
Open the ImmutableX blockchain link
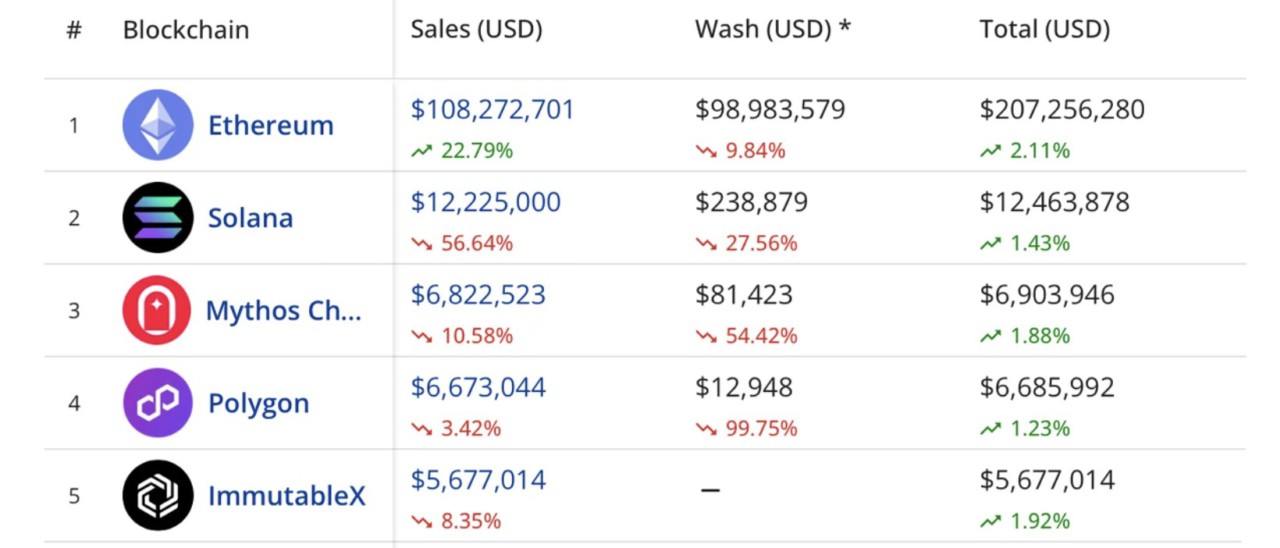point(287,496)
